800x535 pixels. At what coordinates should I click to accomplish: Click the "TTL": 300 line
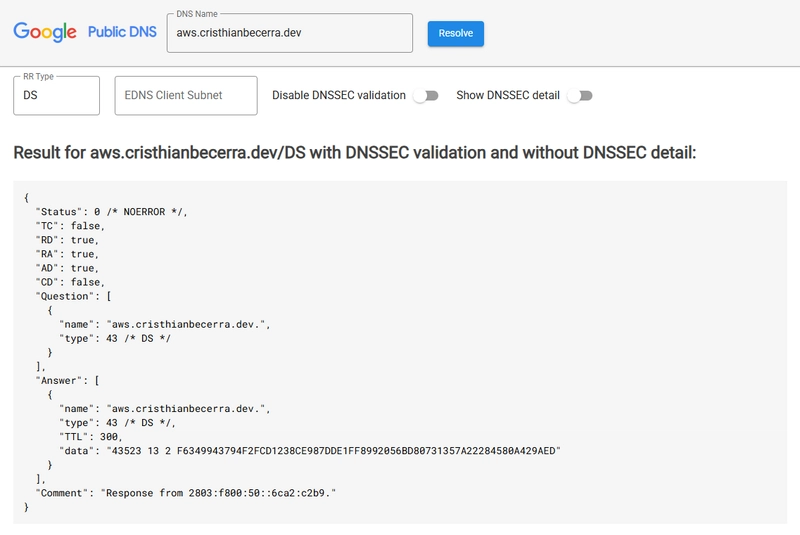click(x=91, y=437)
